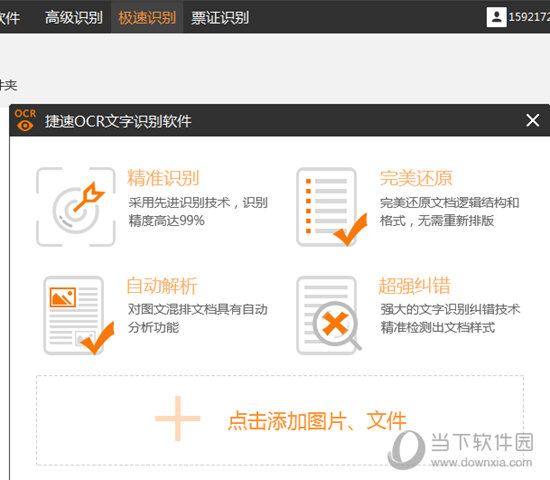Click the 超强纠错 heading
Viewport: 550px width, 480px height.
[x=414, y=285]
